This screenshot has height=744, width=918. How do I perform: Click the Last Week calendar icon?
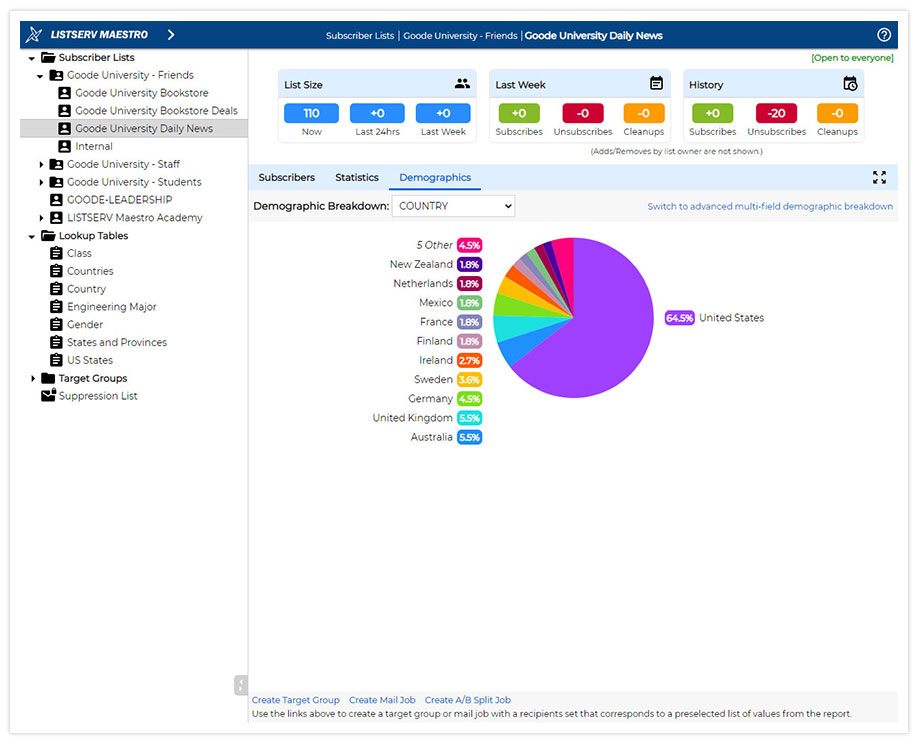click(656, 83)
